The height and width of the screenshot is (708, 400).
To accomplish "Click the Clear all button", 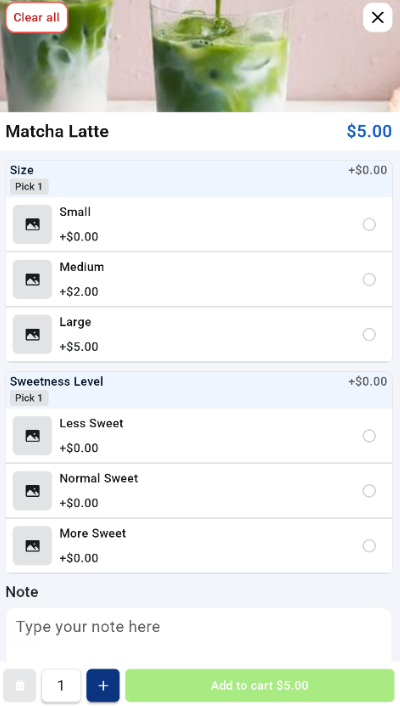I will point(37,18).
